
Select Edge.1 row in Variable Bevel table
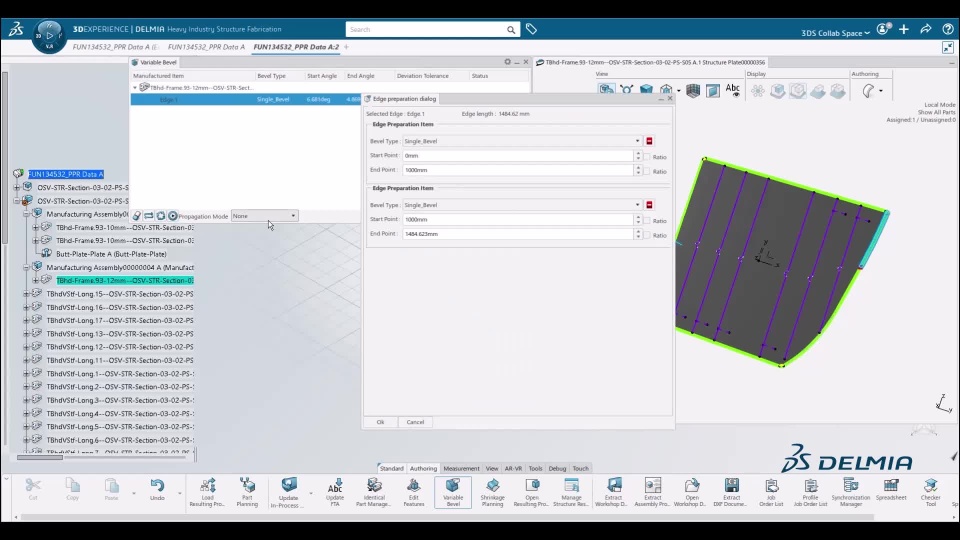pos(246,99)
